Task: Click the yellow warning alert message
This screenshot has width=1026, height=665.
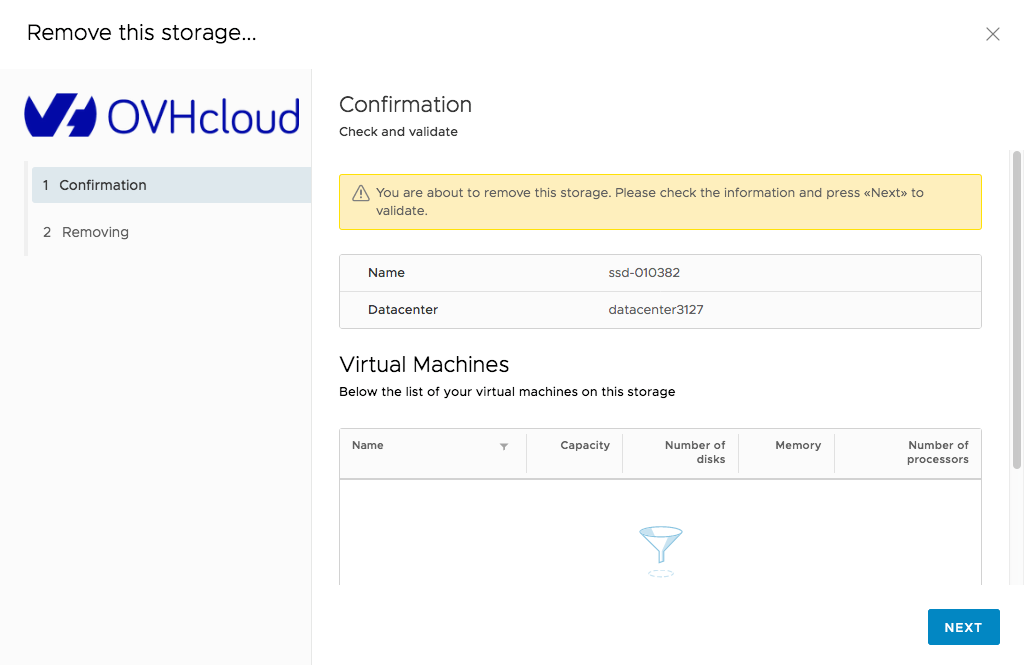Action: point(649,202)
